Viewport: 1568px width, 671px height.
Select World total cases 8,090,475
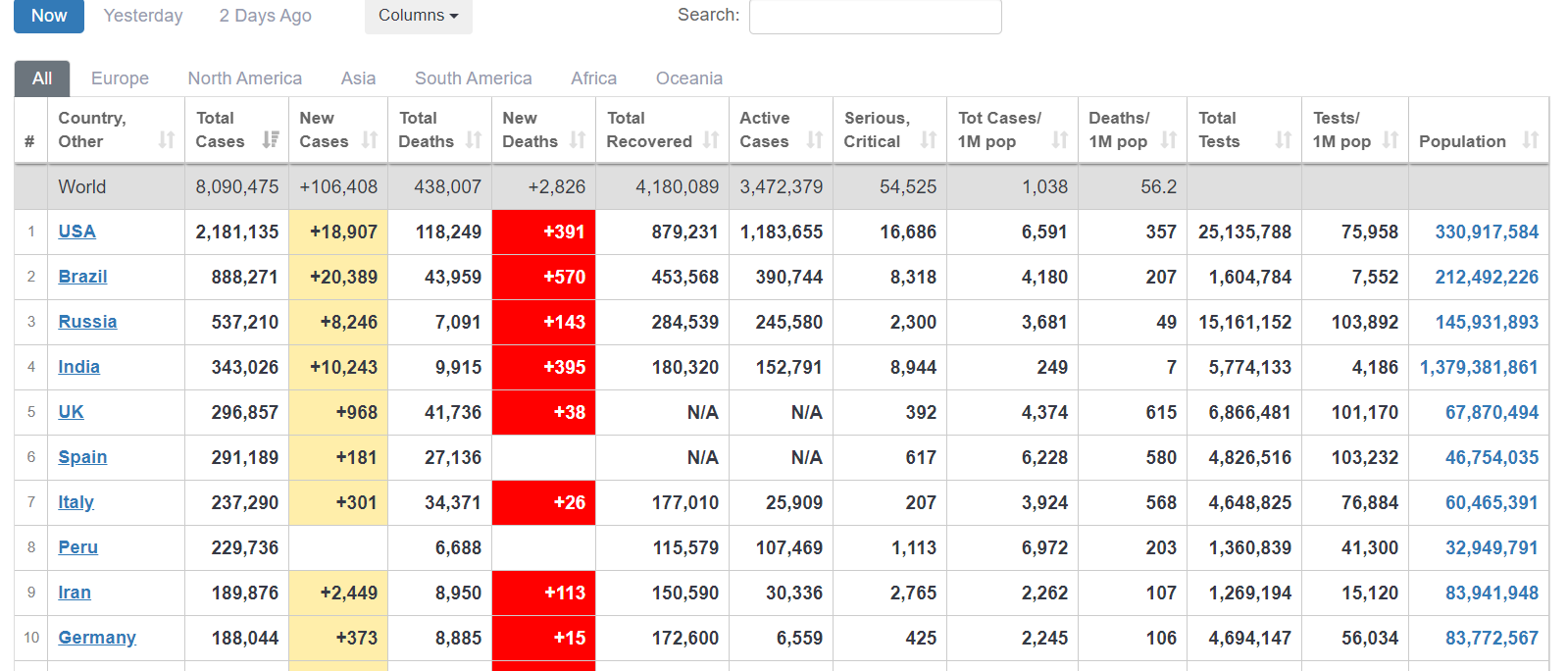pyautogui.click(x=237, y=186)
